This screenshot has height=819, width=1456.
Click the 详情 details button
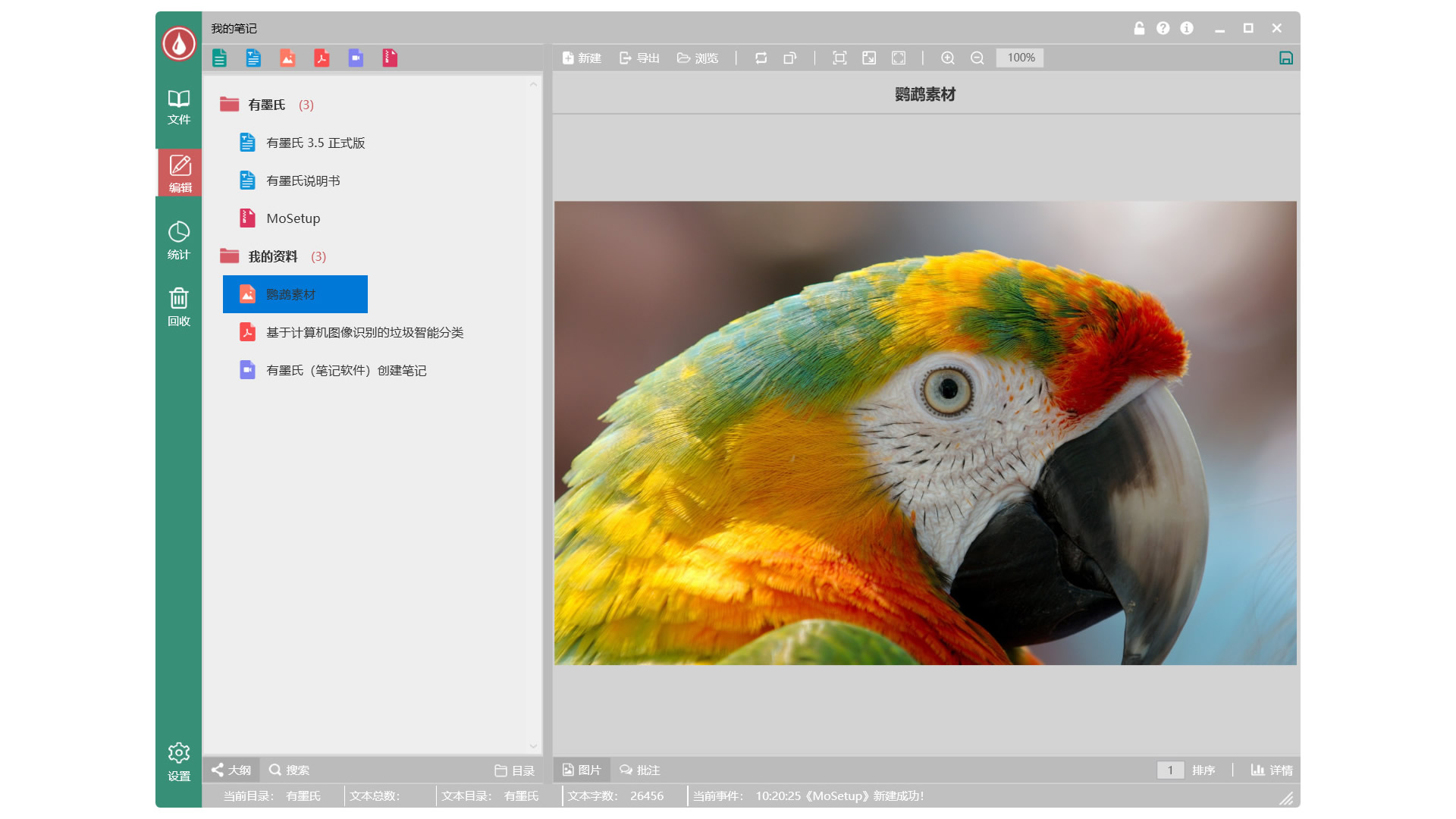[x=1272, y=770]
